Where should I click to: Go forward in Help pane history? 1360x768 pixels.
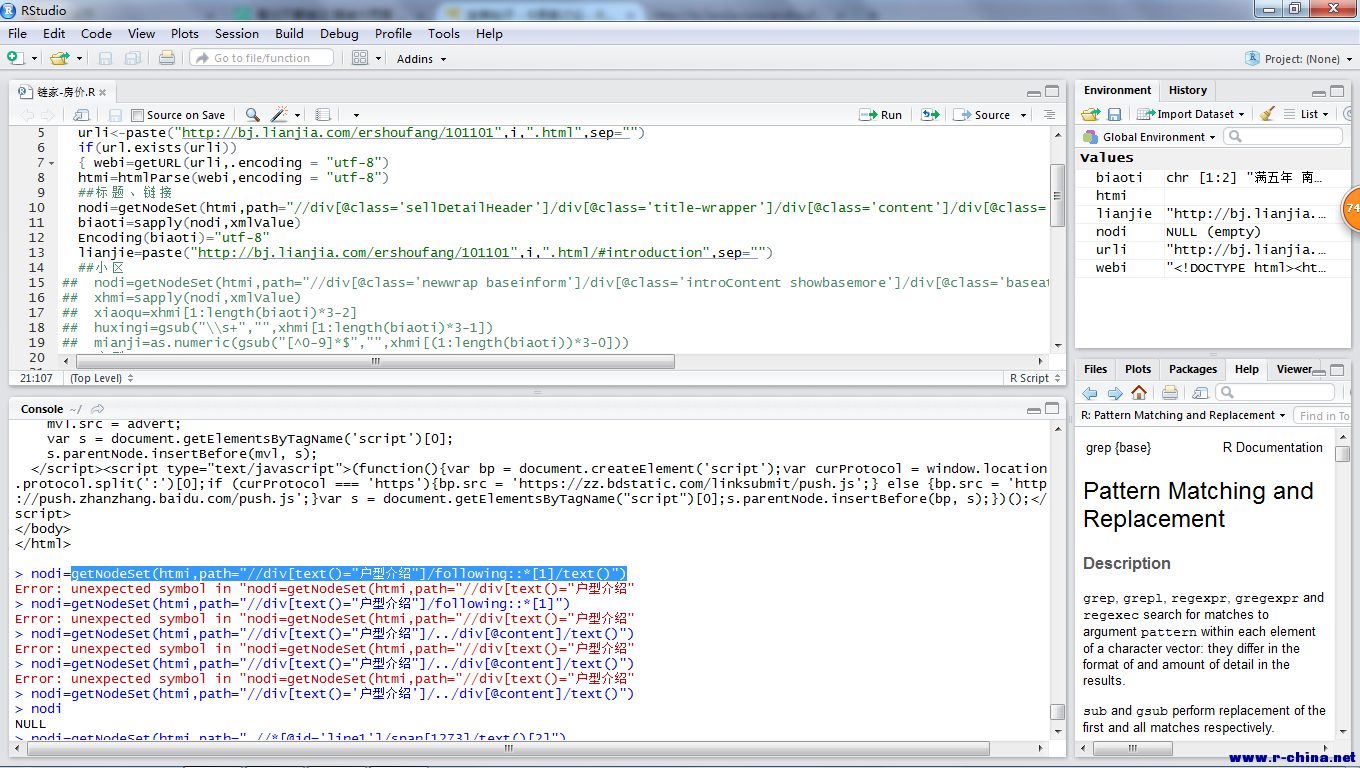point(1114,392)
